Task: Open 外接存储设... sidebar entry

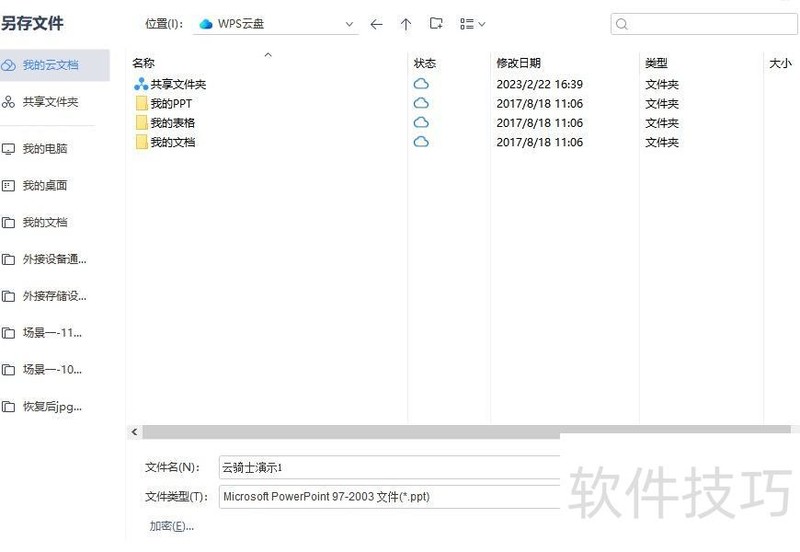Action: 54,296
